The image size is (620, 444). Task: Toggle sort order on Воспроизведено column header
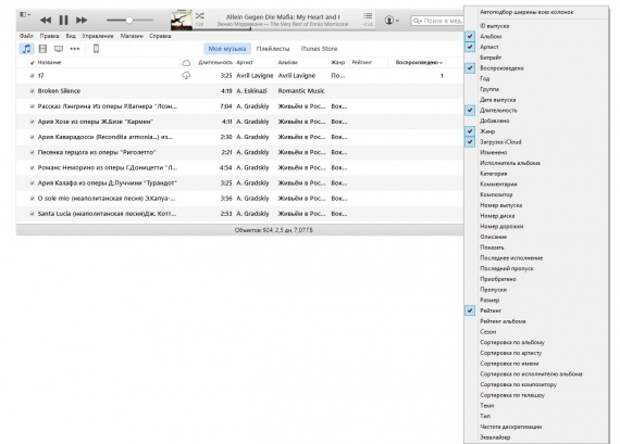coord(418,62)
